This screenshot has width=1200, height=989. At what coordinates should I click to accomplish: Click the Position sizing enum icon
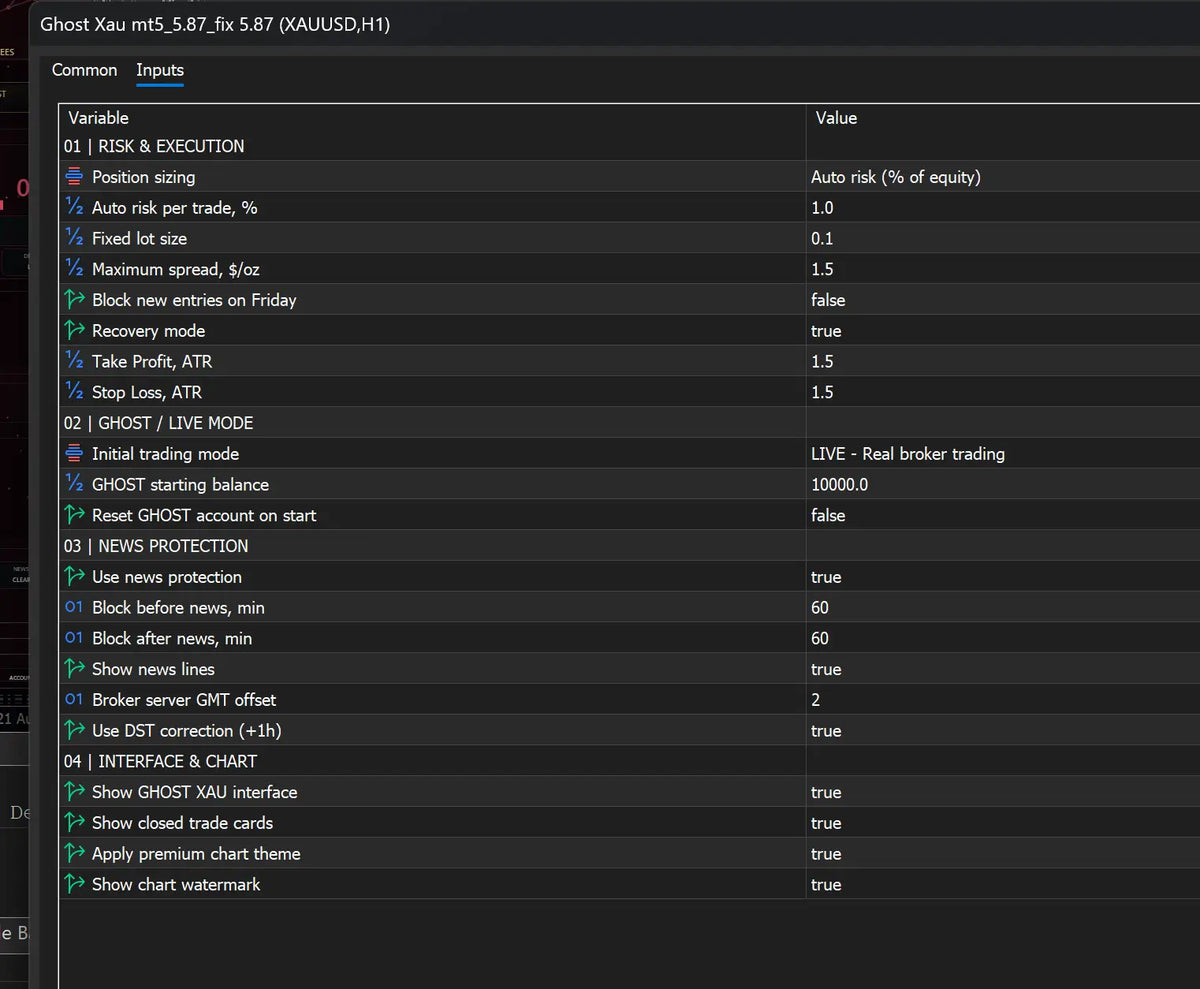click(x=74, y=177)
